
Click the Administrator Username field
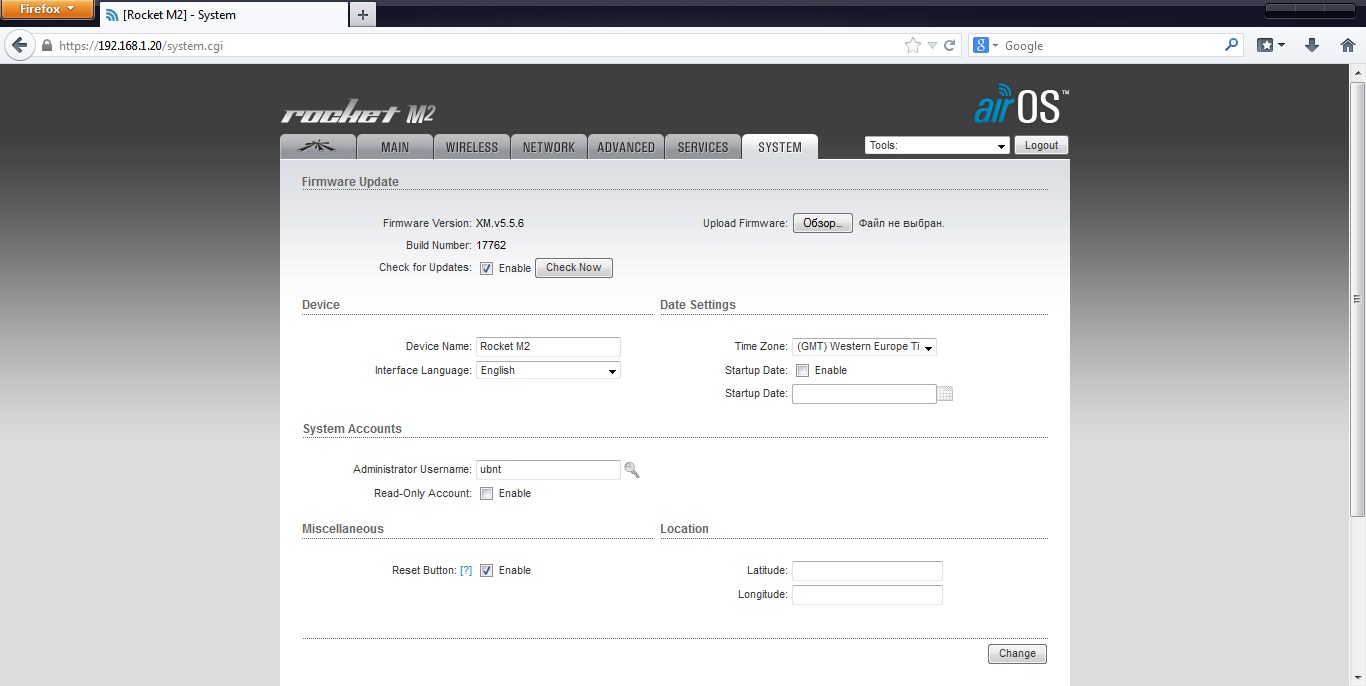[x=548, y=470]
